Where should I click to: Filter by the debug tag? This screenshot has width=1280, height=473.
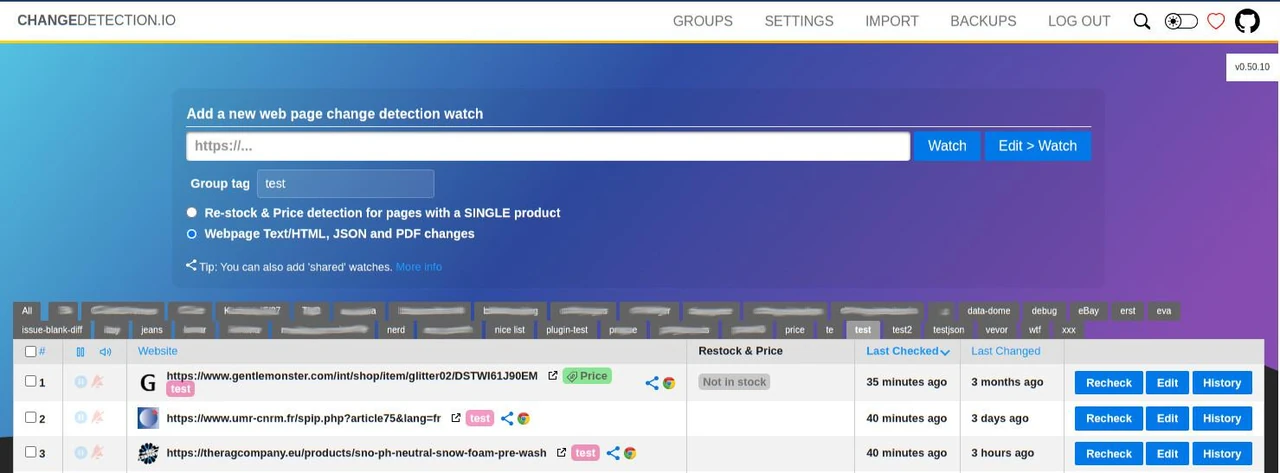1044,311
